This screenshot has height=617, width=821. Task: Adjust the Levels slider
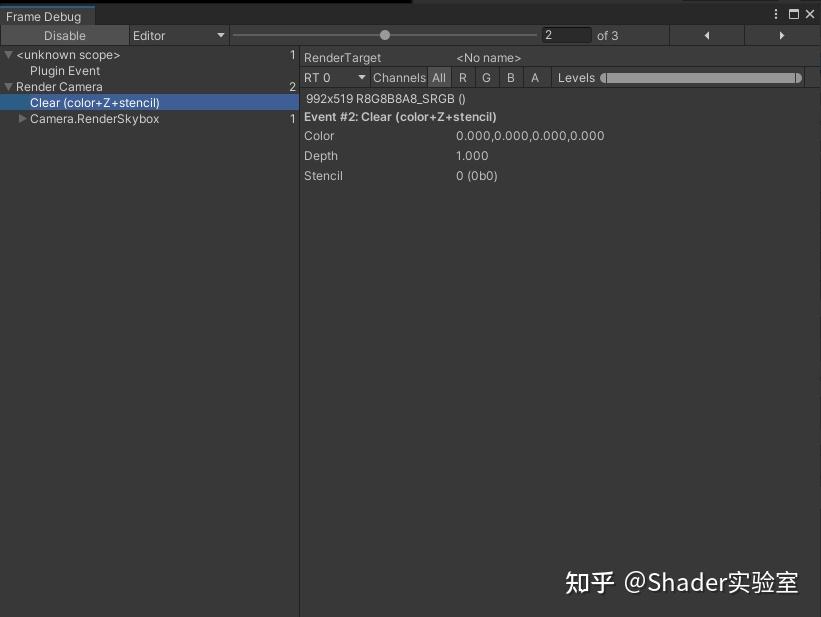pyautogui.click(x=700, y=77)
